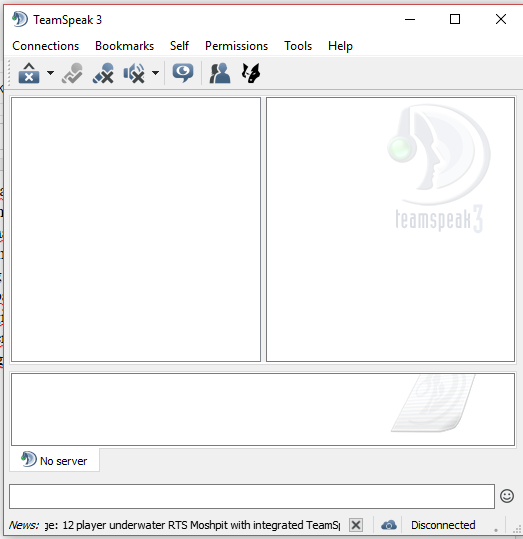523x539 pixels.
Task: Click the Connect toolbar icon
Action: [29, 73]
